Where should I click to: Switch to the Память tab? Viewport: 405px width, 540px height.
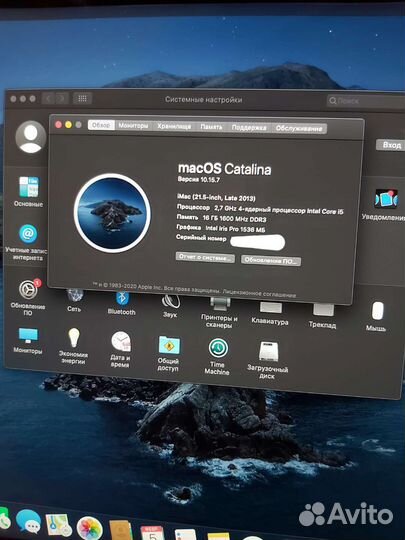click(211, 127)
